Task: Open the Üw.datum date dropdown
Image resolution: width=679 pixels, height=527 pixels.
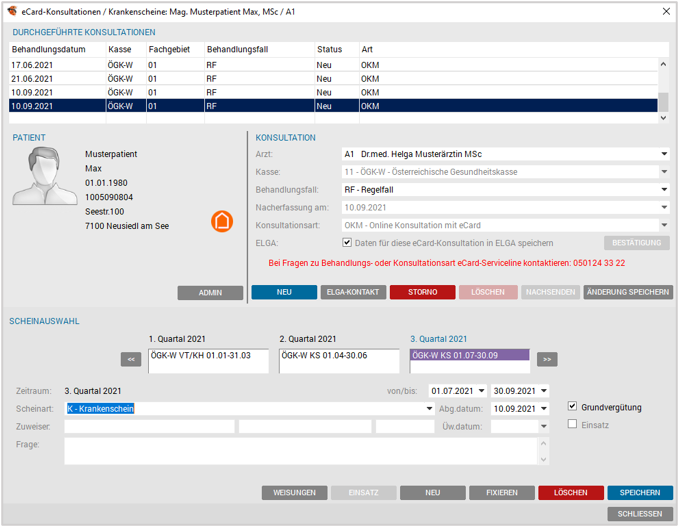Action: click(544, 427)
